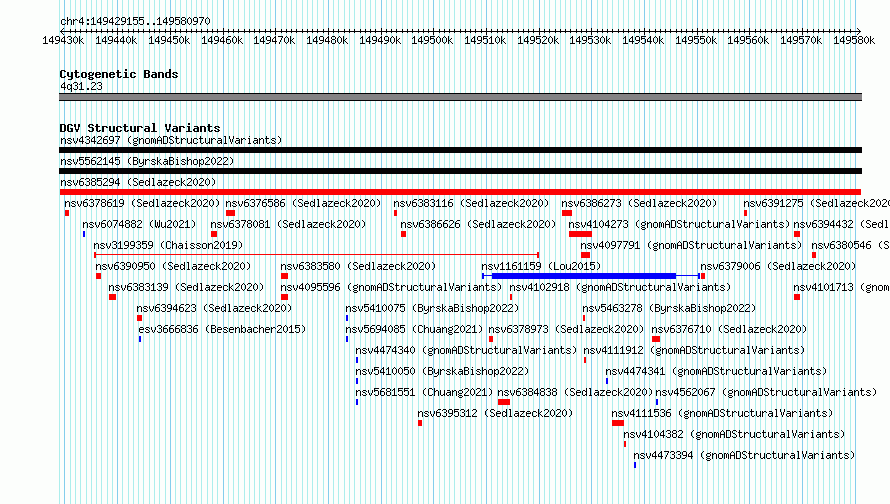
Task: Open nsv6391275 variant label
Action: (x=816, y=203)
